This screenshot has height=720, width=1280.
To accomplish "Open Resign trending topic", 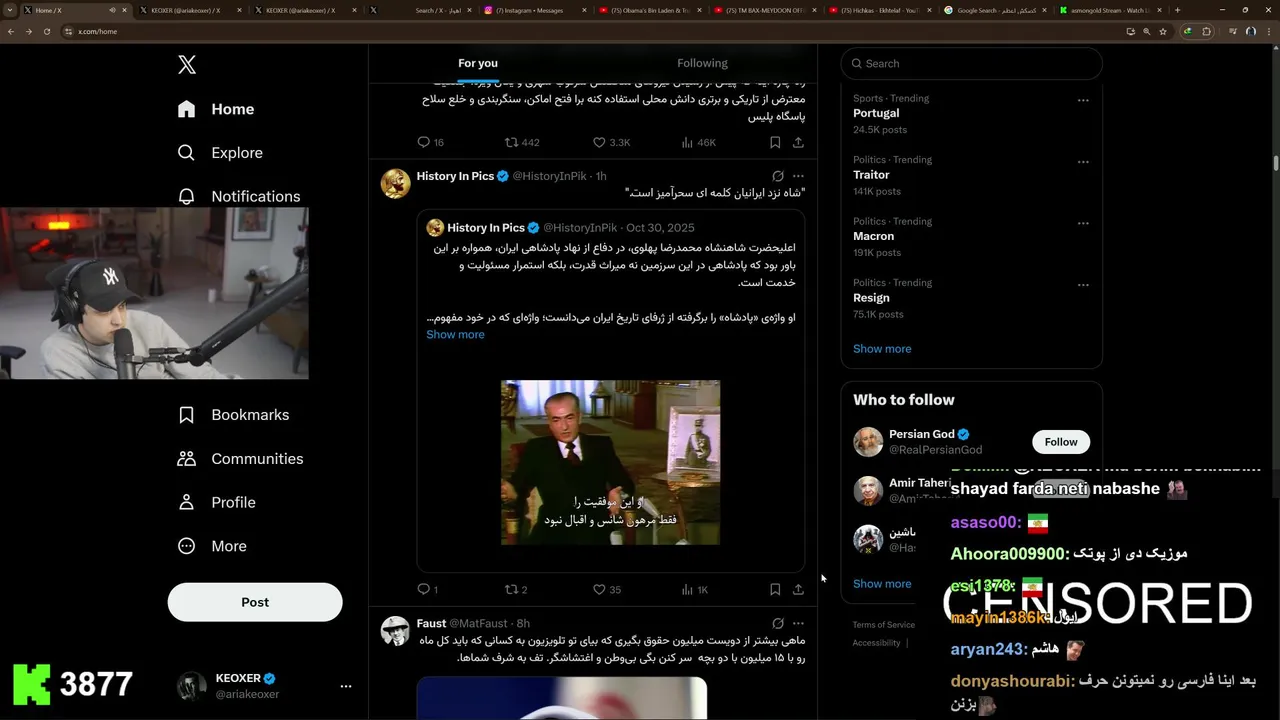I will 871,298.
